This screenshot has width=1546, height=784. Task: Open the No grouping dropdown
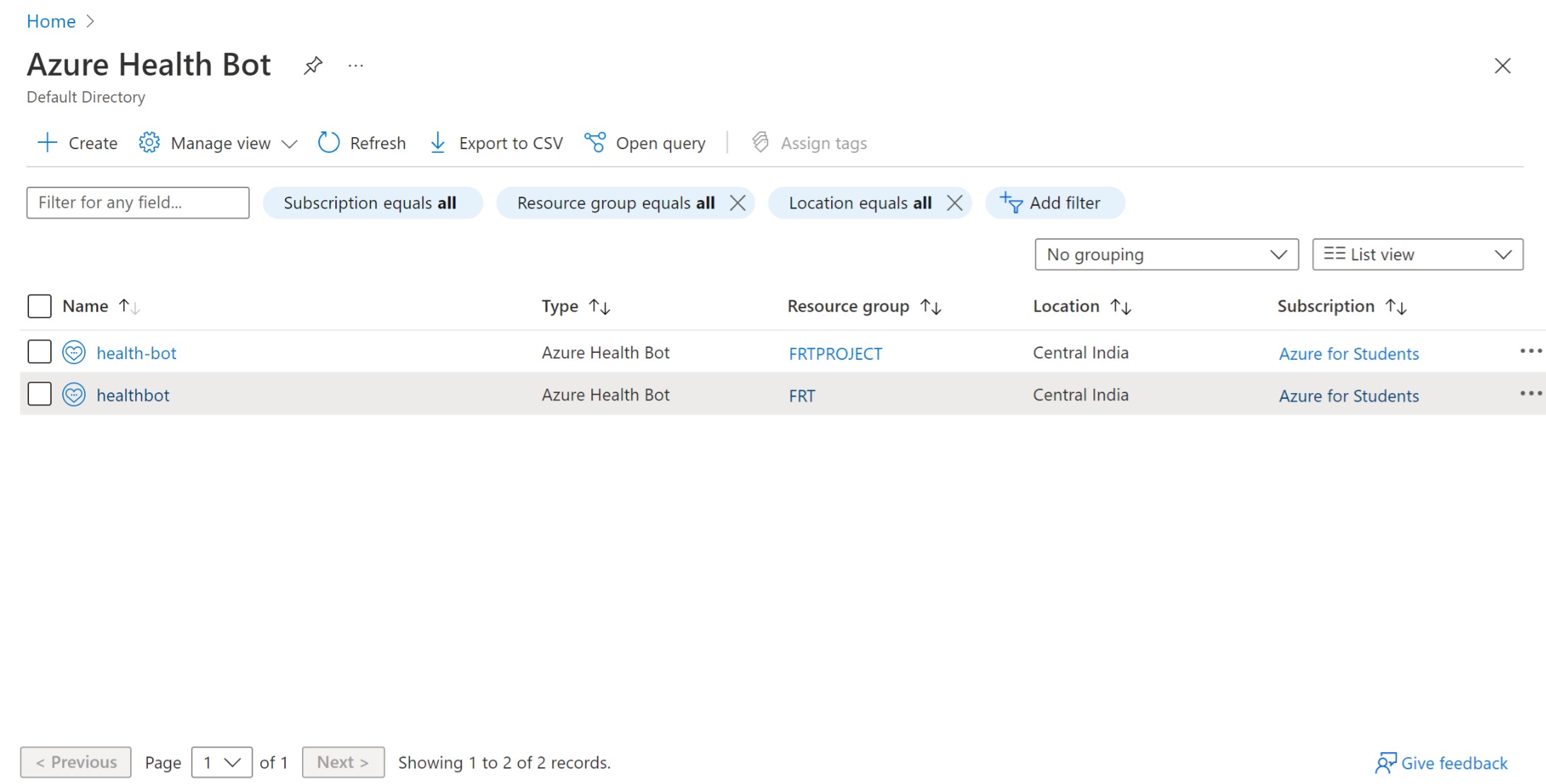[x=1166, y=254]
